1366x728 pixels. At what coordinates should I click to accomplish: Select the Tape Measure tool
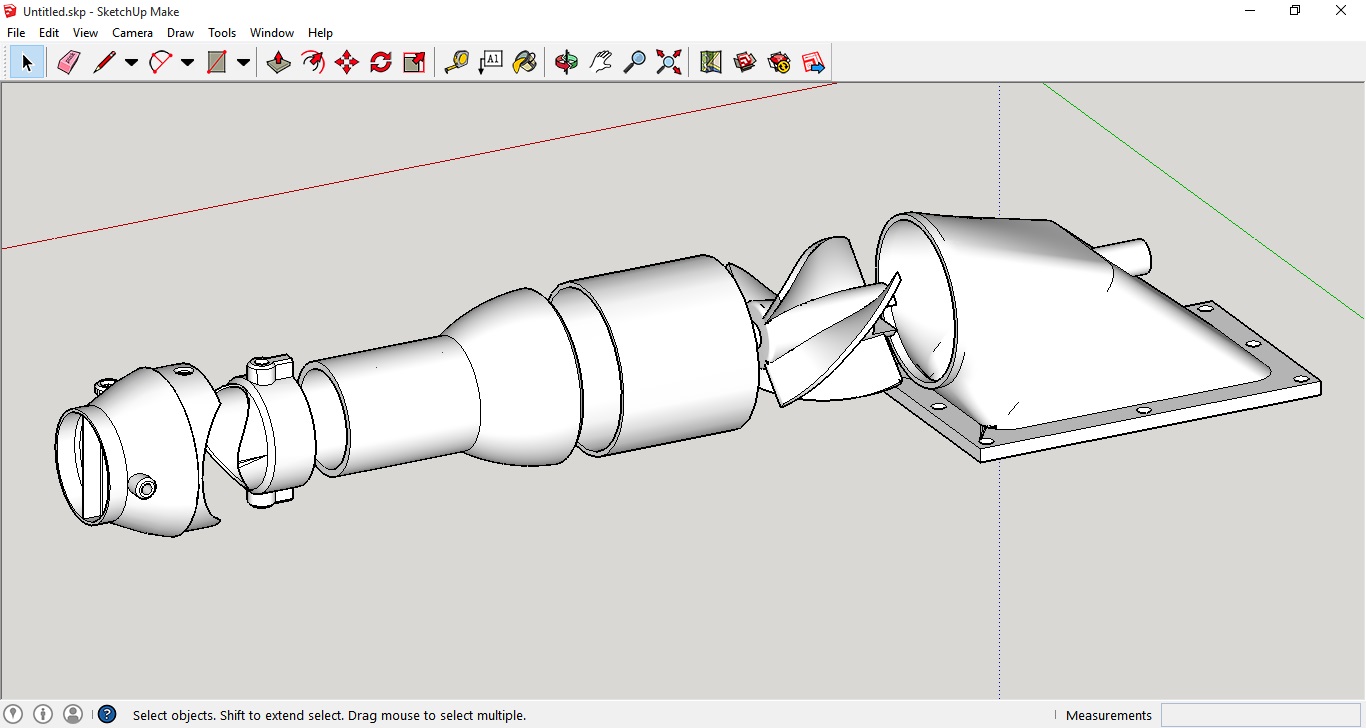tap(456, 63)
